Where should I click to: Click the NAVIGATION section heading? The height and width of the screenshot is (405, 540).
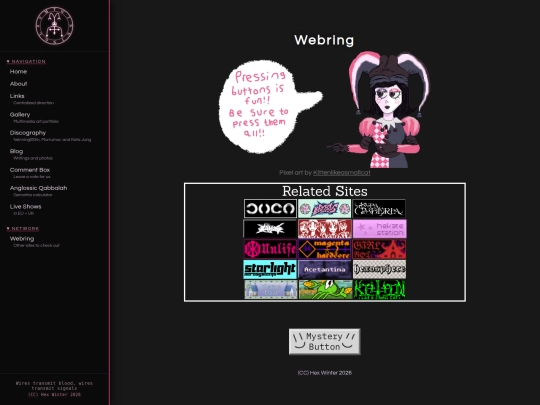click(x=26, y=62)
